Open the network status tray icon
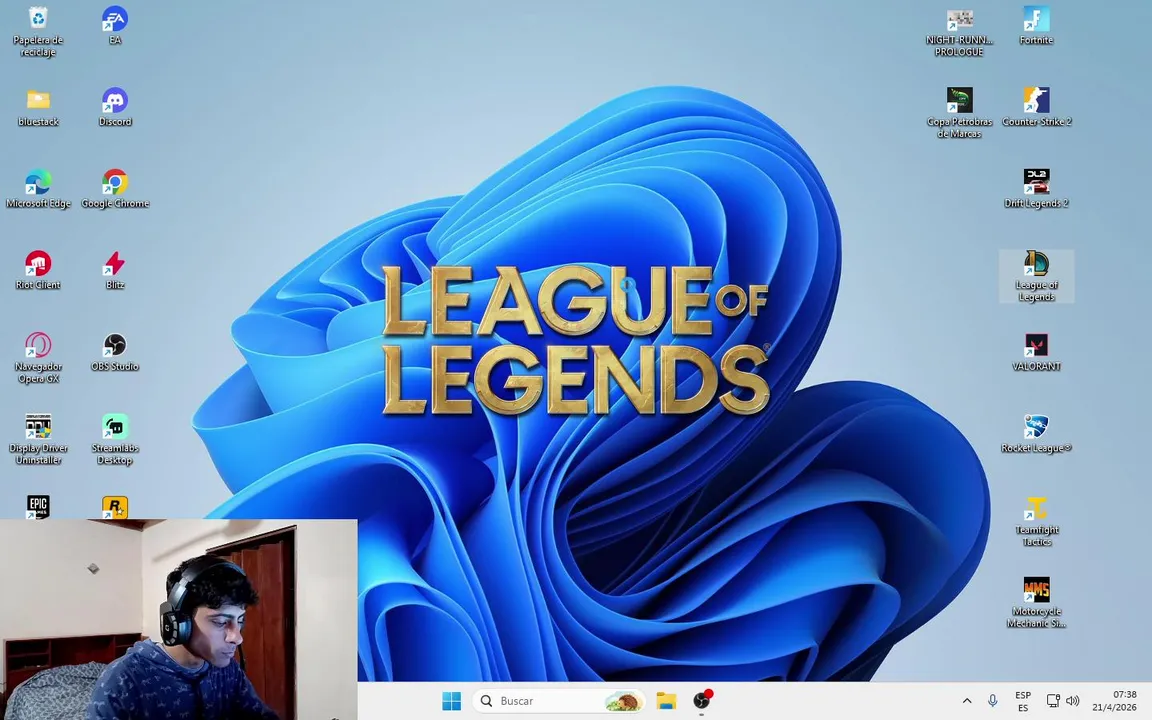This screenshot has width=1152, height=720. (1053, 701)
